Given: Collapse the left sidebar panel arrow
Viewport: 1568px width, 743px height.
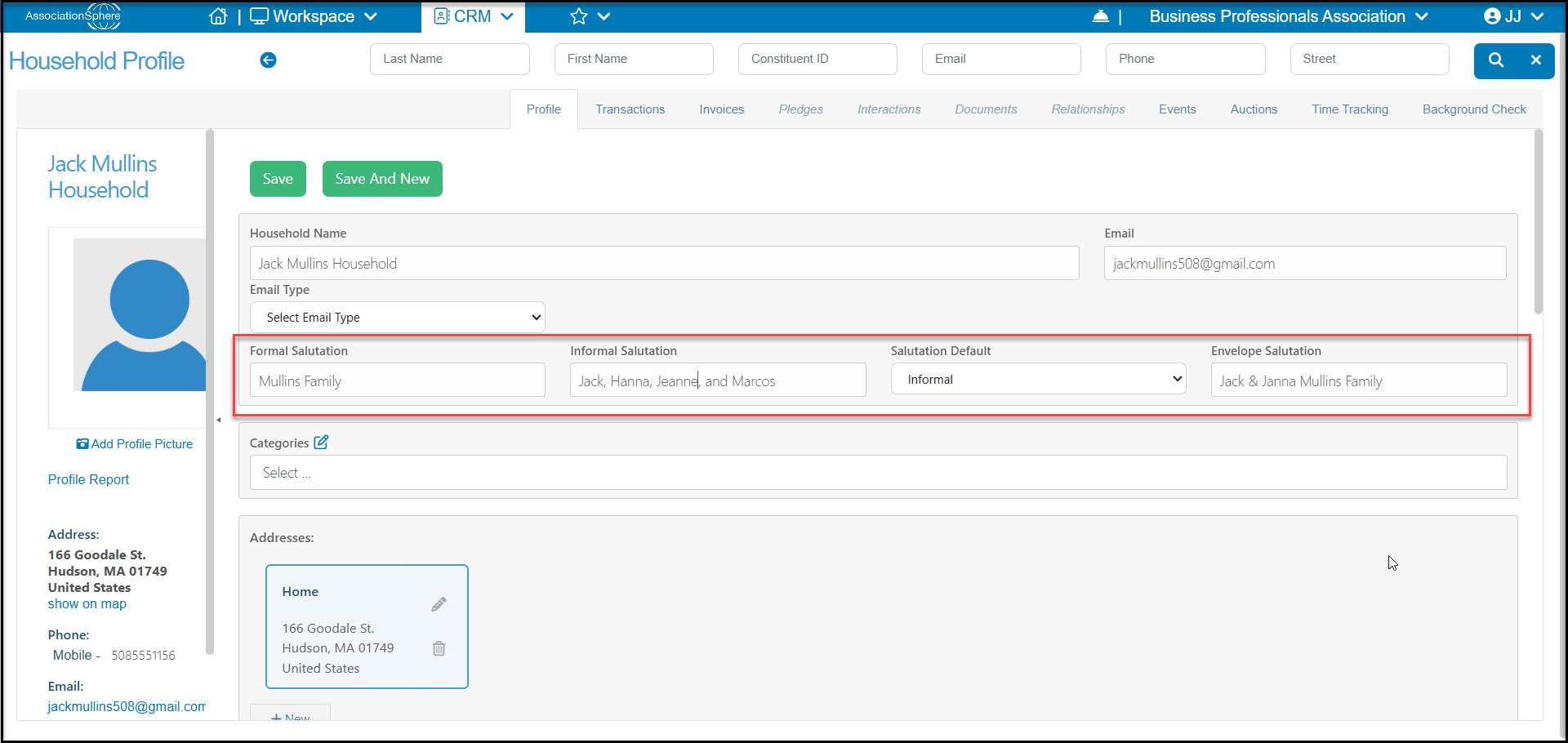Looking at the screenshot, I should pyautogui.click(x=219, y=420).
